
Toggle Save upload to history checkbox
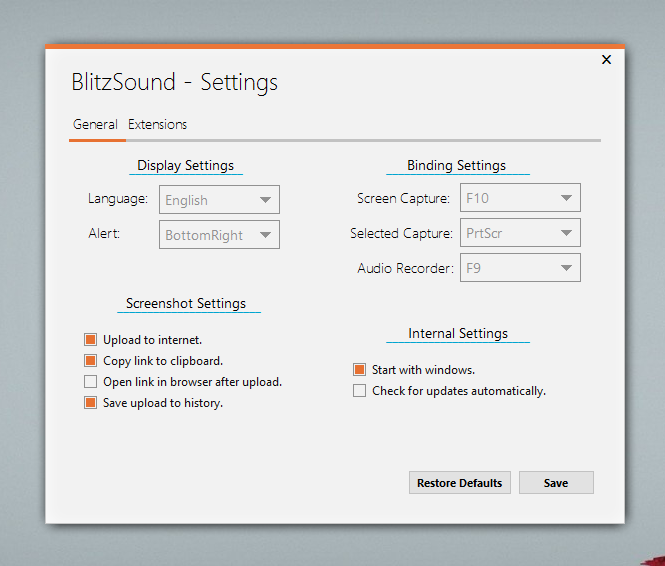[90, 403]
